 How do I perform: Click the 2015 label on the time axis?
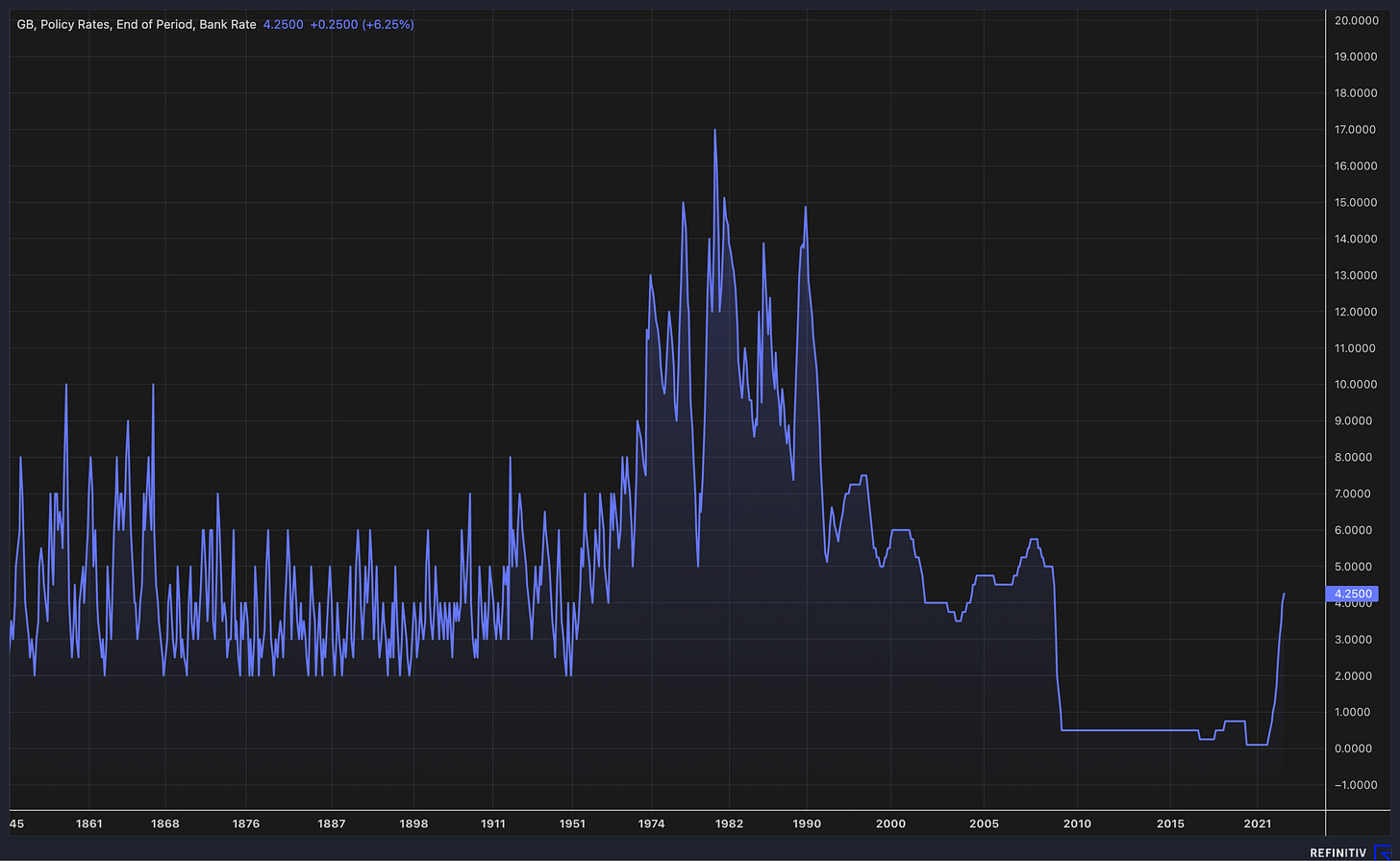pos(1170,824)
